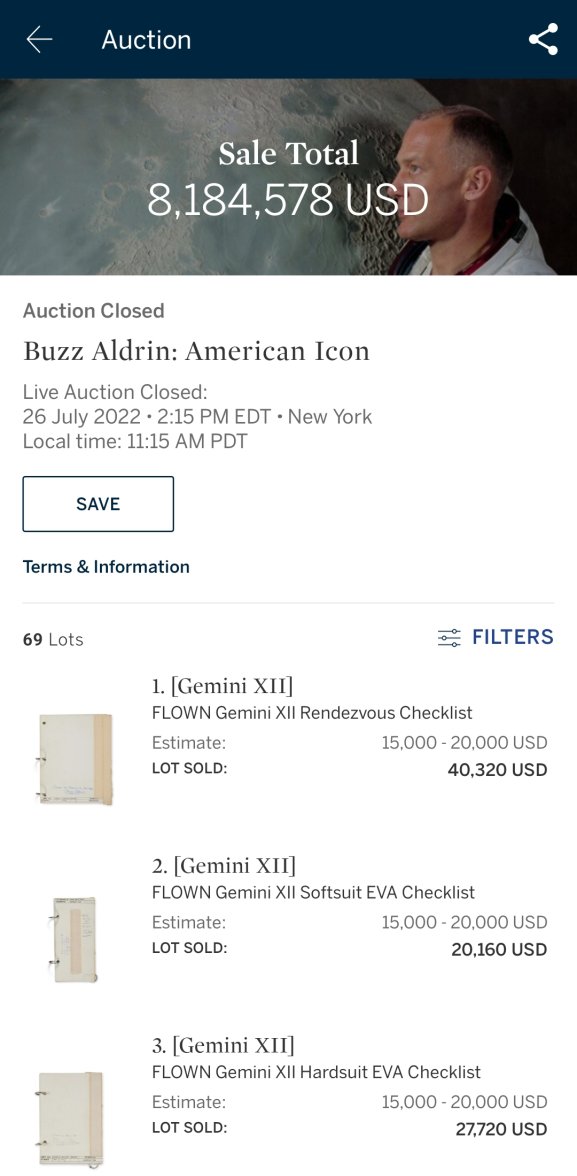
Task: Tap the share button to share this auction
Action: [x=543, y=40]
